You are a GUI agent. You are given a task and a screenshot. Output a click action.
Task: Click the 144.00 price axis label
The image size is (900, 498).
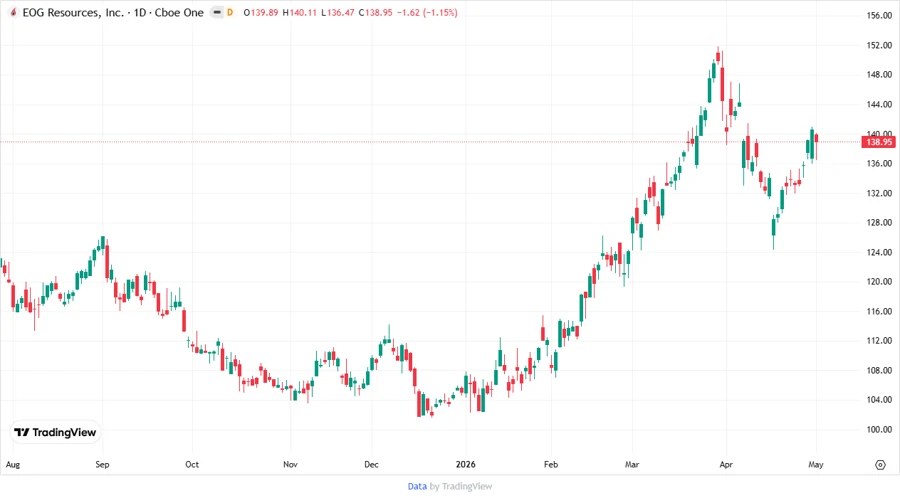pyautogui.click(x=879, y=104)
